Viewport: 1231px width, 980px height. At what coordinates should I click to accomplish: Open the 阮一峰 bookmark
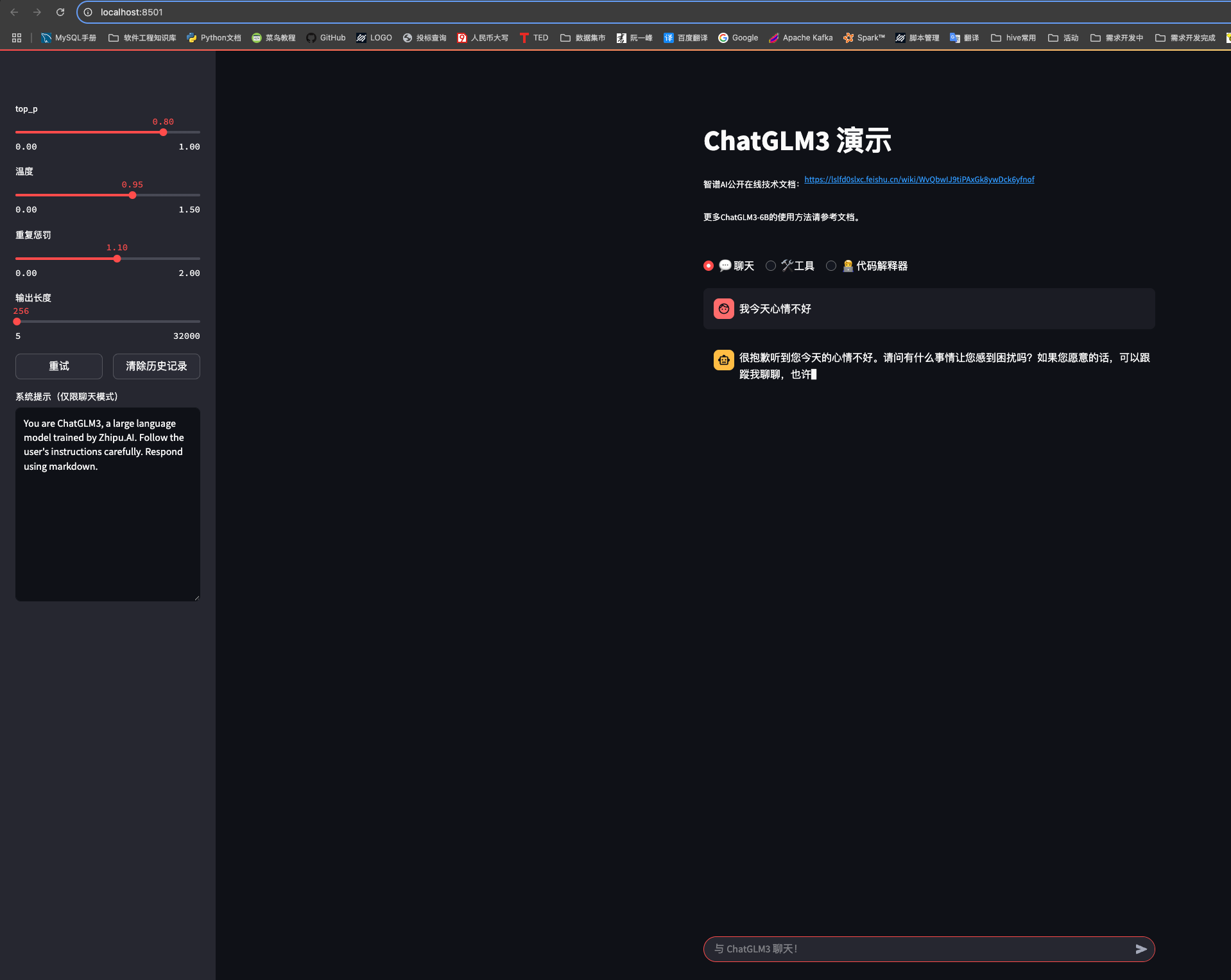[x=634, y=38]
